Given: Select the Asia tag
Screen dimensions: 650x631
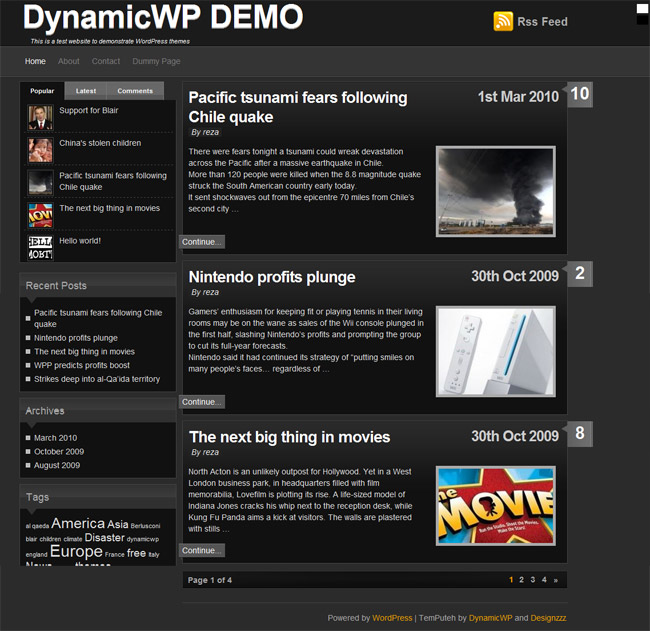Looking at the screenshot, I should click(118, 524).
